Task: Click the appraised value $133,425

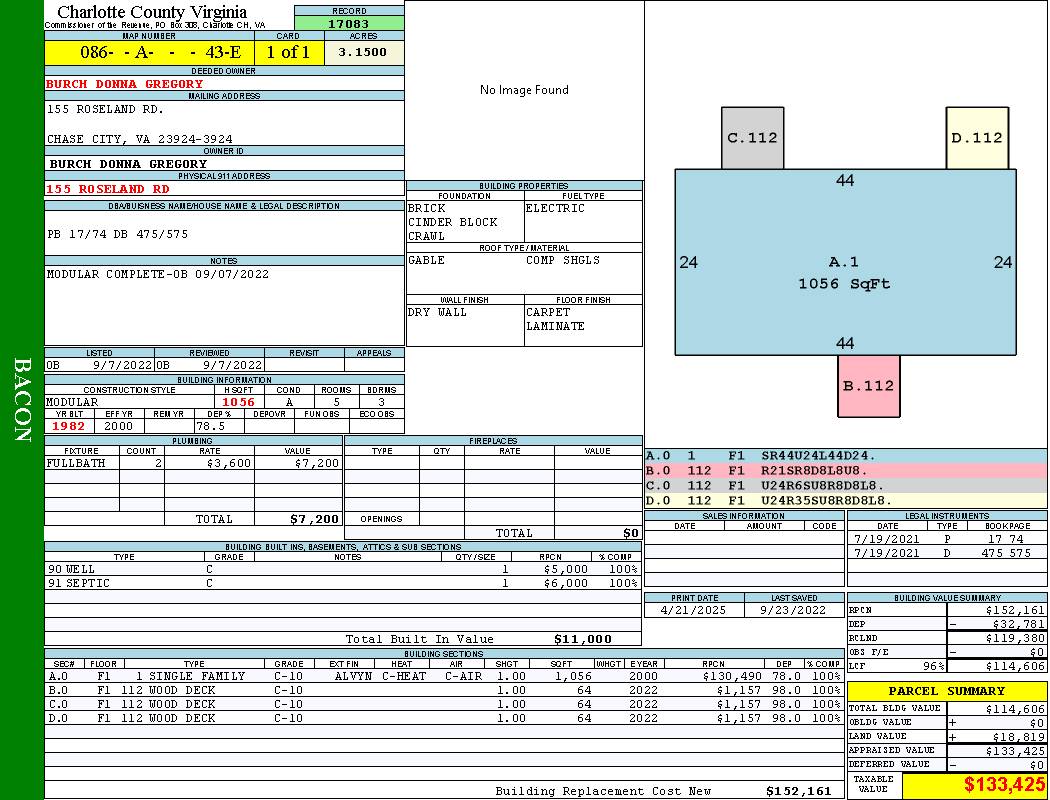Action: 1015,751
